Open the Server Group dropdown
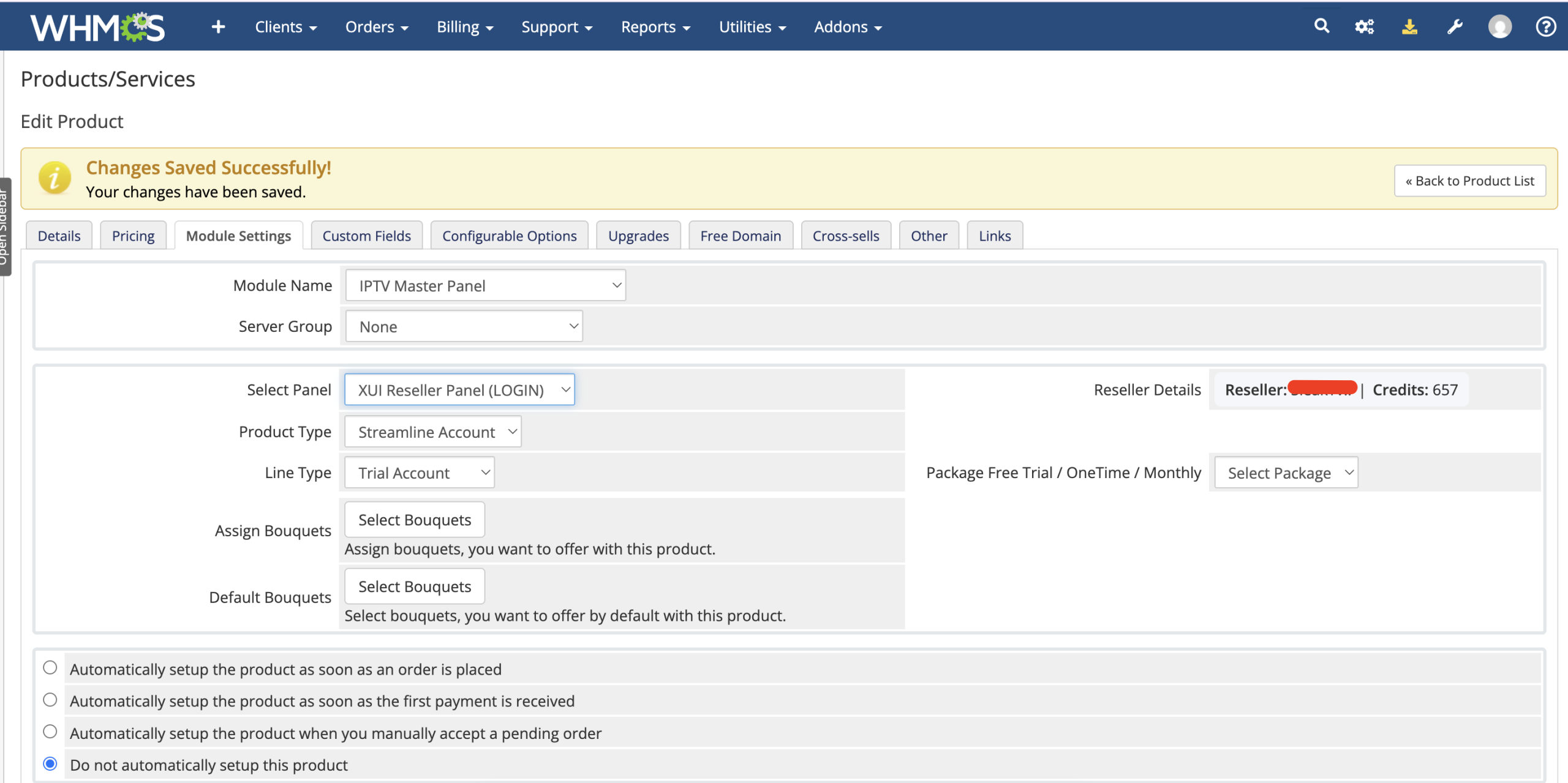 pos(464,326)
